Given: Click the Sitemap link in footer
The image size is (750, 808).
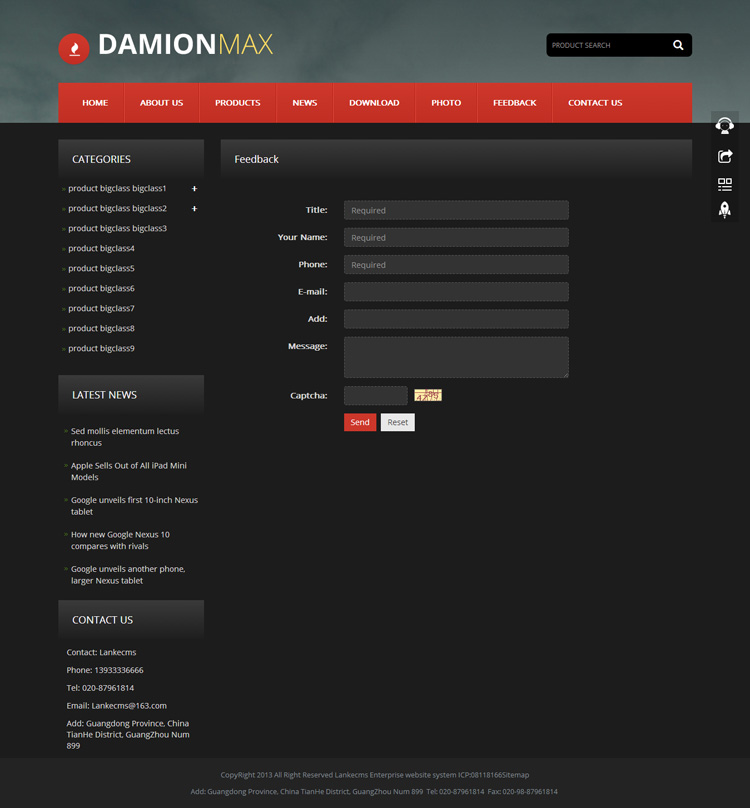Looking at the screenshot, I should click(x=515, y=775).
